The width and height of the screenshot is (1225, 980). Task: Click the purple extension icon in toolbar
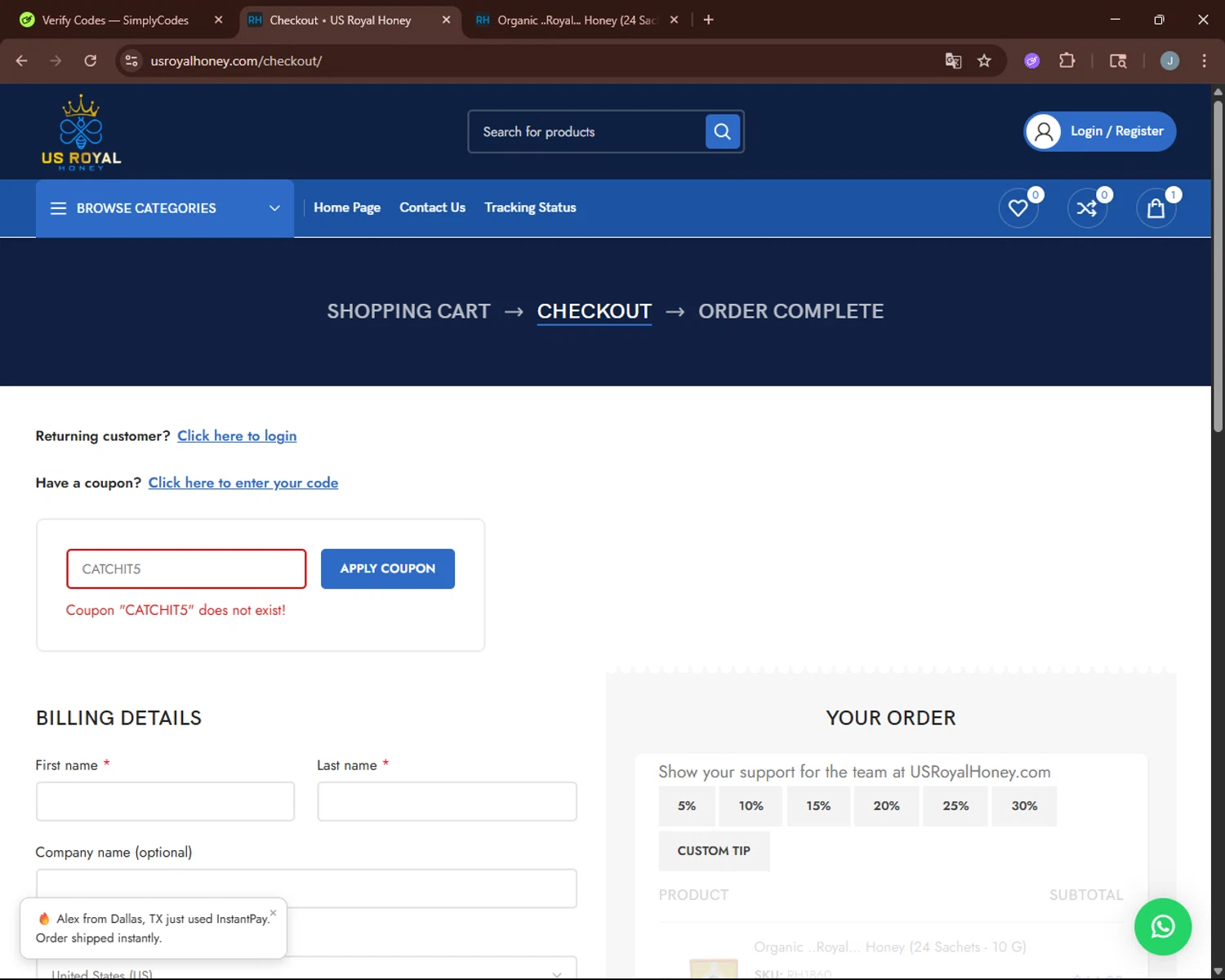(1032, 60)
